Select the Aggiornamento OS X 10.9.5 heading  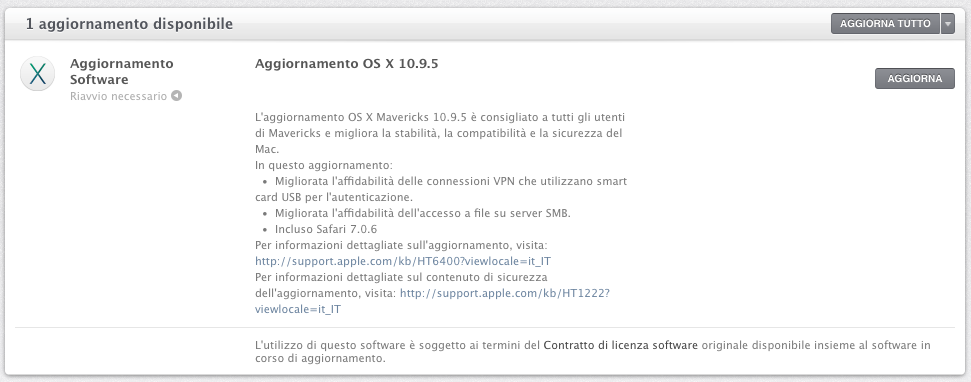coord(346,63)
